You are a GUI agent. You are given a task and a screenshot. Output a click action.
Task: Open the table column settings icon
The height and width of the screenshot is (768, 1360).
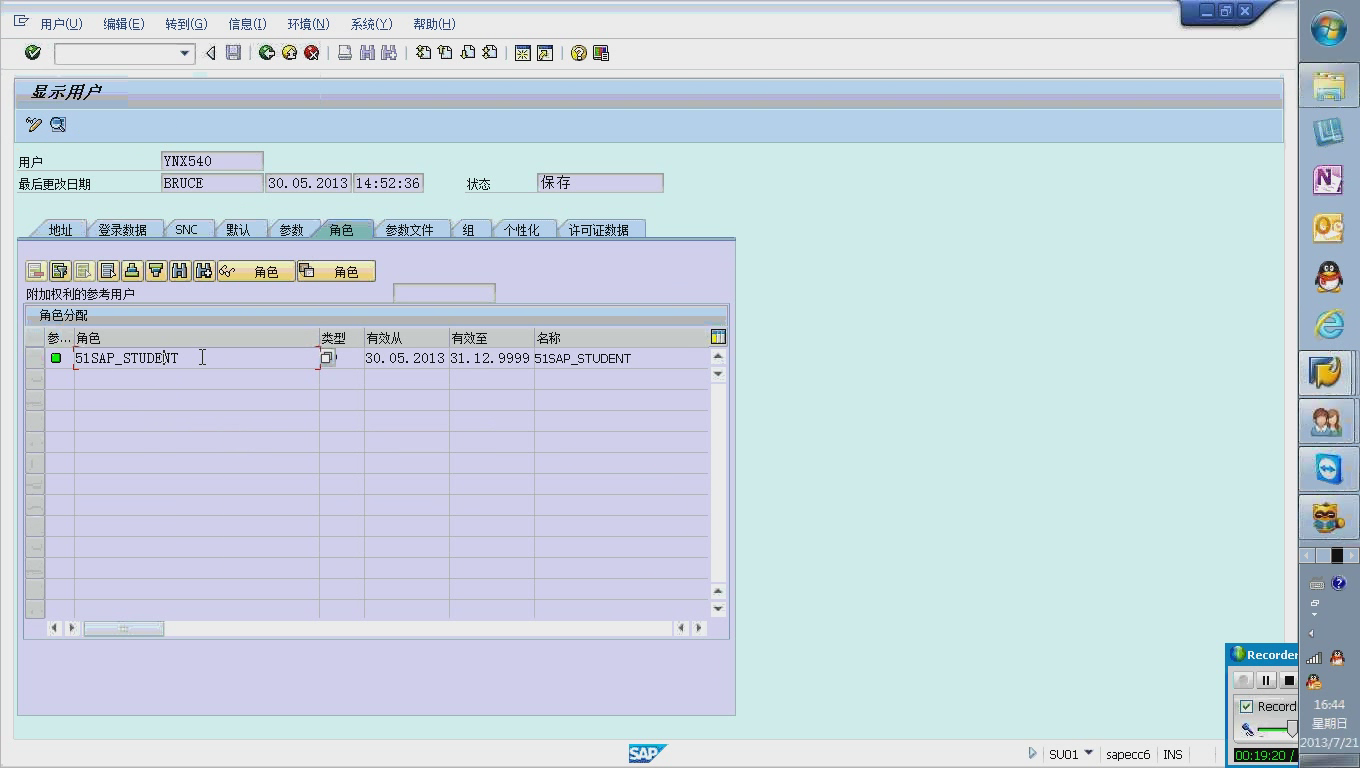click(718, 337)
